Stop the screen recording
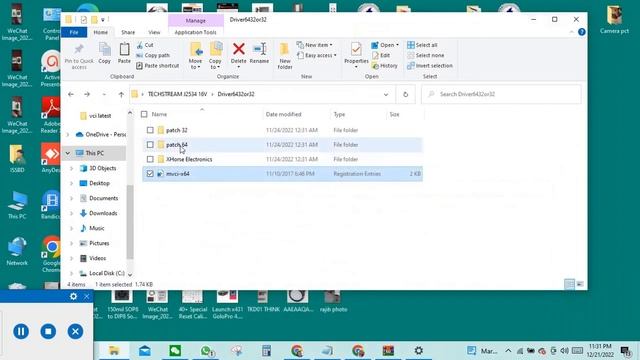This screenshot has width=640, height=360. point(48,331)
